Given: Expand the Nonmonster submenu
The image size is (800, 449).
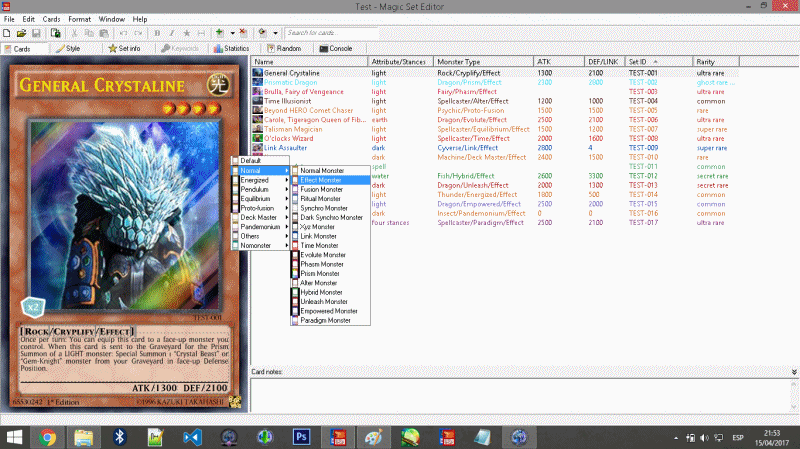Looking at the screenshot, I should click(260, 245).
